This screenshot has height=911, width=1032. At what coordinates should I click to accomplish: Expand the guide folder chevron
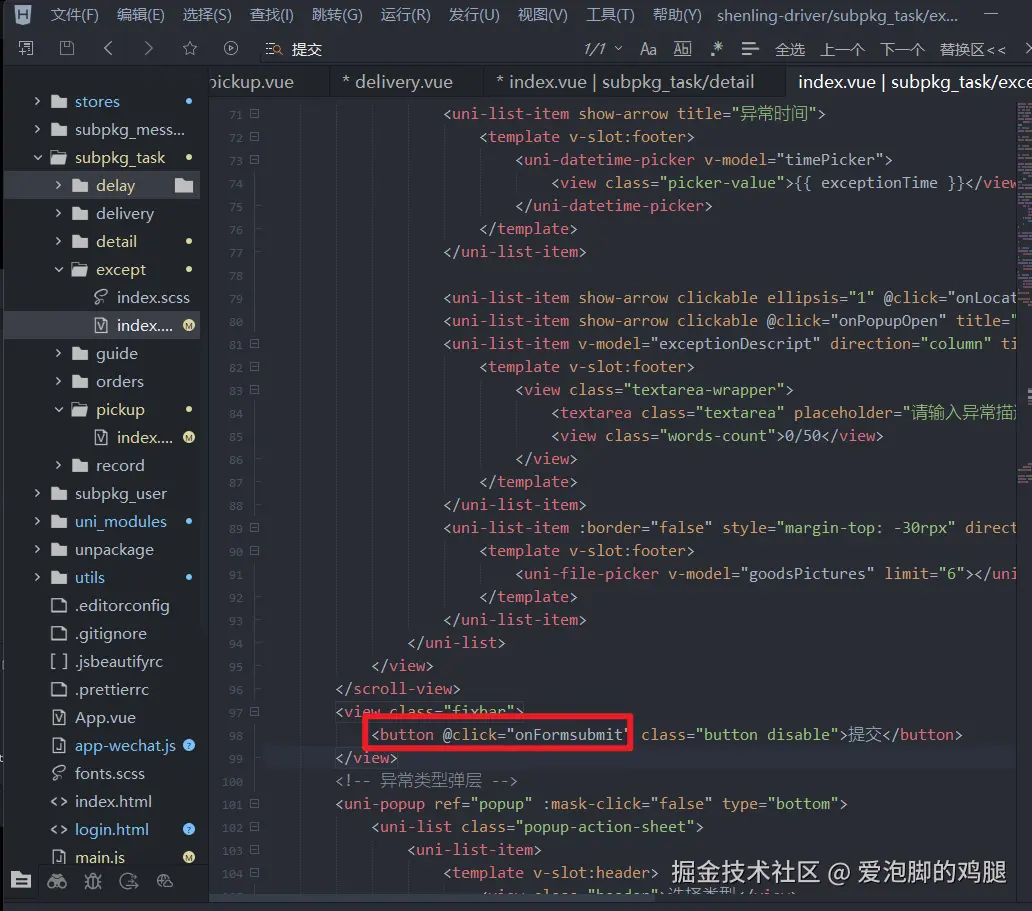click(59, 353)
